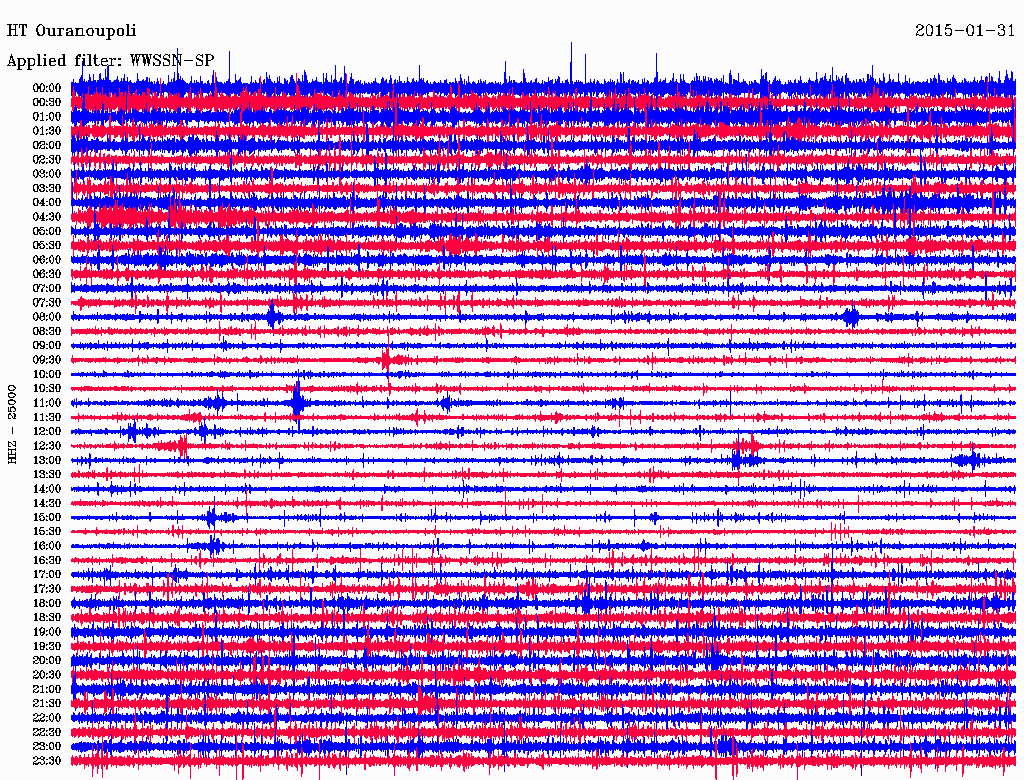Select the 09:00 time label
1024x780 pixels.
point(47,346)
